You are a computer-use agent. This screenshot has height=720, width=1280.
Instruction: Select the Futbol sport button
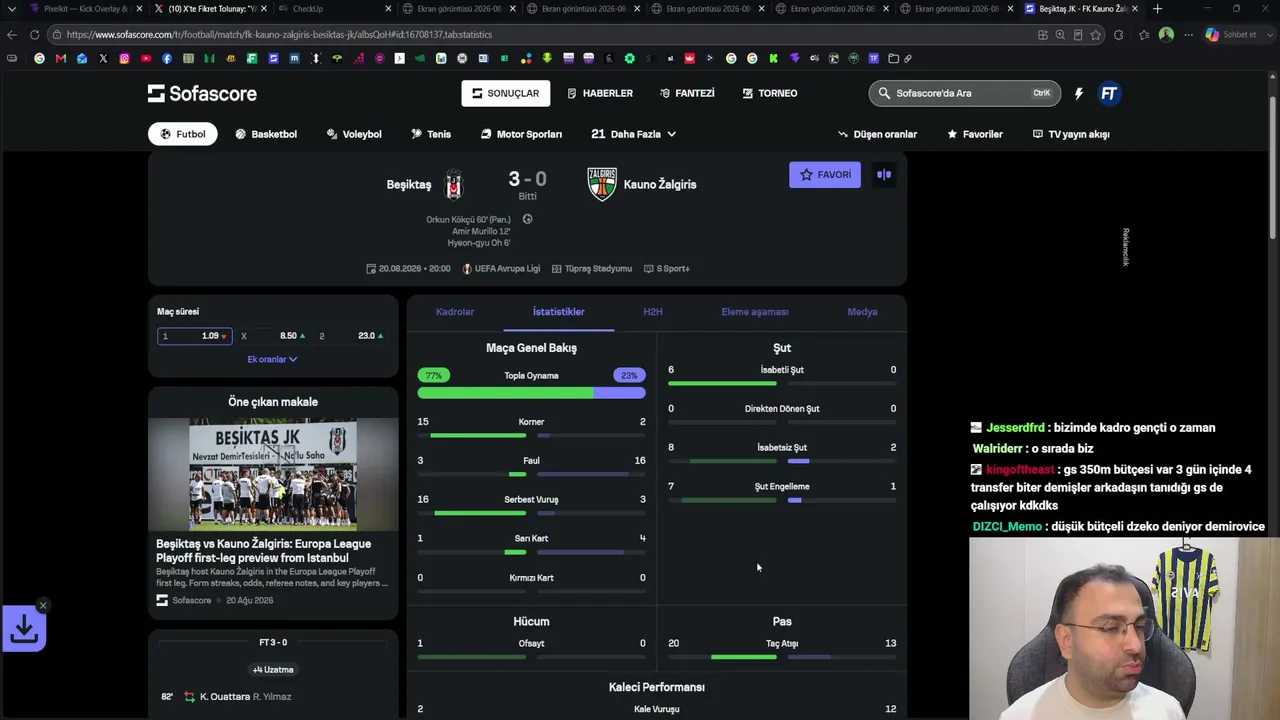pyautogui.click(x=183, y=134)
